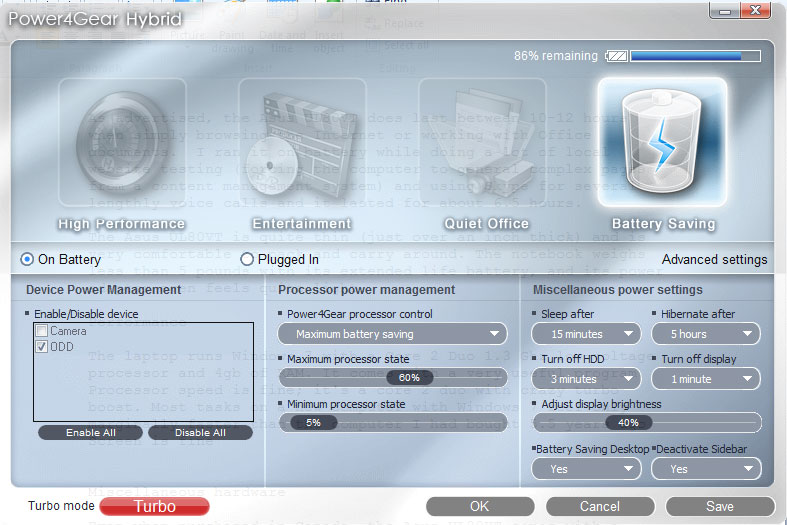Screen dimensions: 787x525
Task: Click Advanced settings link
Action: [714, 259]
